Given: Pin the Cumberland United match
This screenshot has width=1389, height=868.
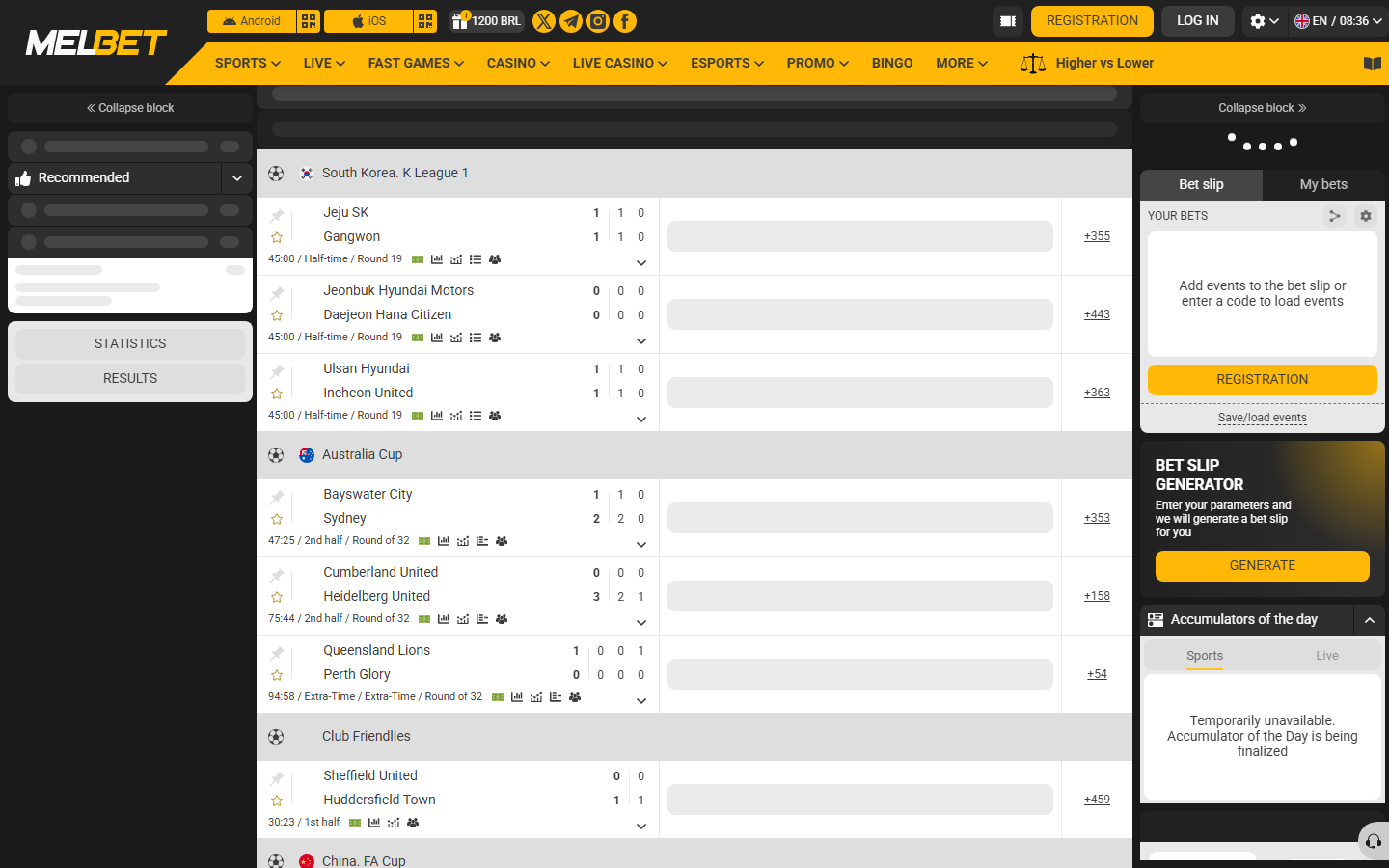Looking at the screenshot, I should click(277, 575).
